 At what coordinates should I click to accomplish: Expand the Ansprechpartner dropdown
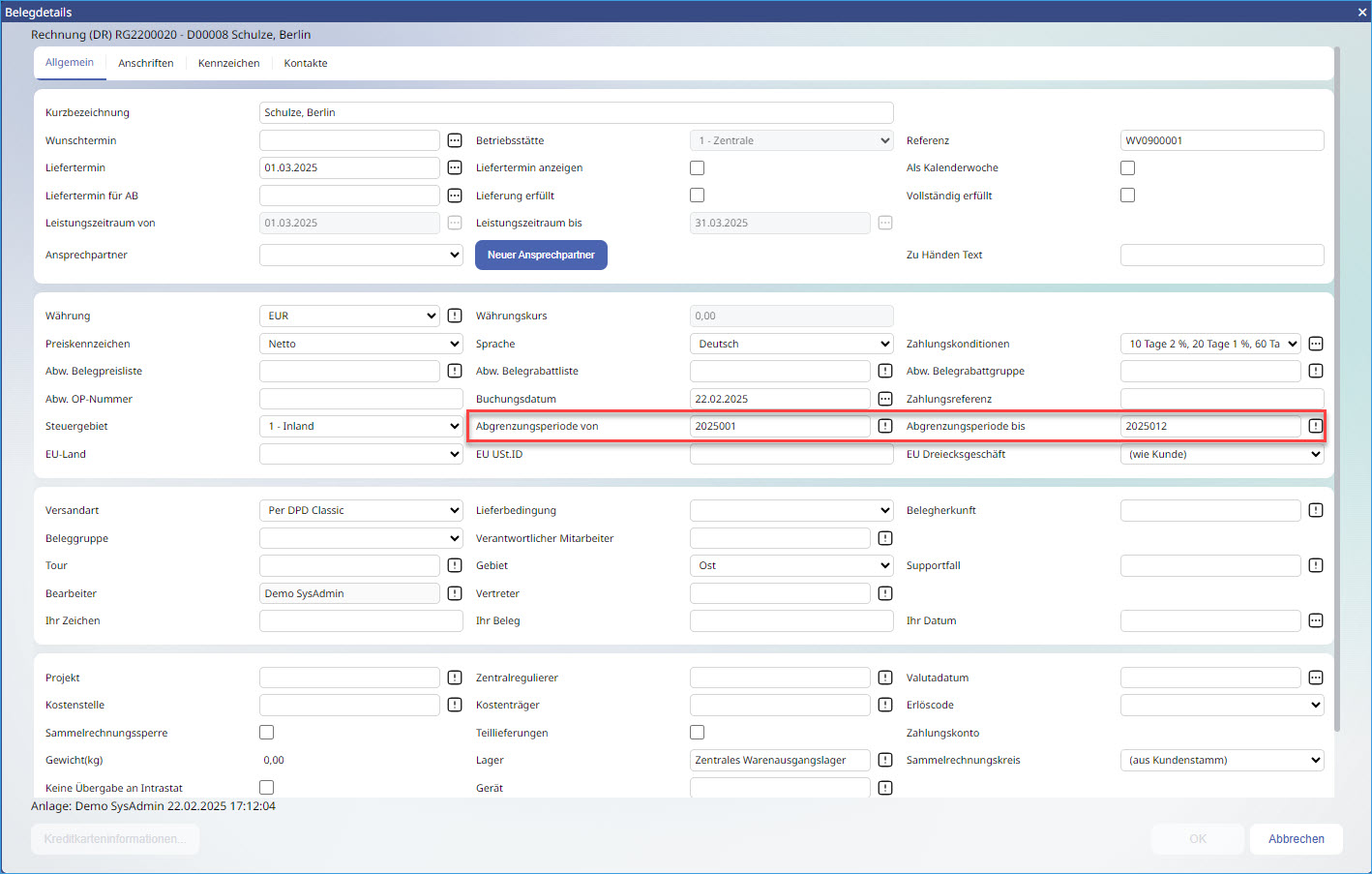[361, 256]
